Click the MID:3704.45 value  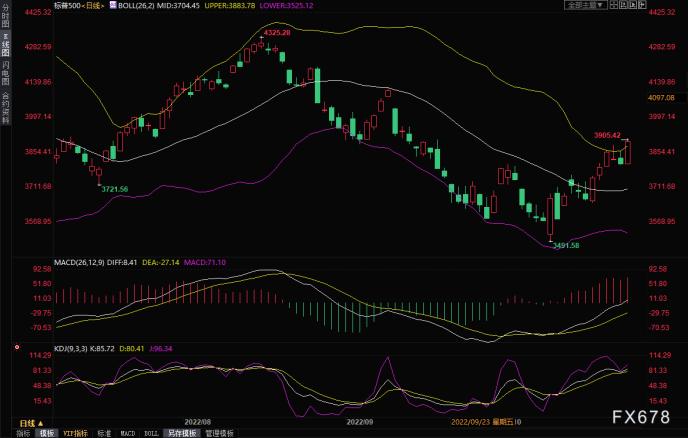[179, 6]
